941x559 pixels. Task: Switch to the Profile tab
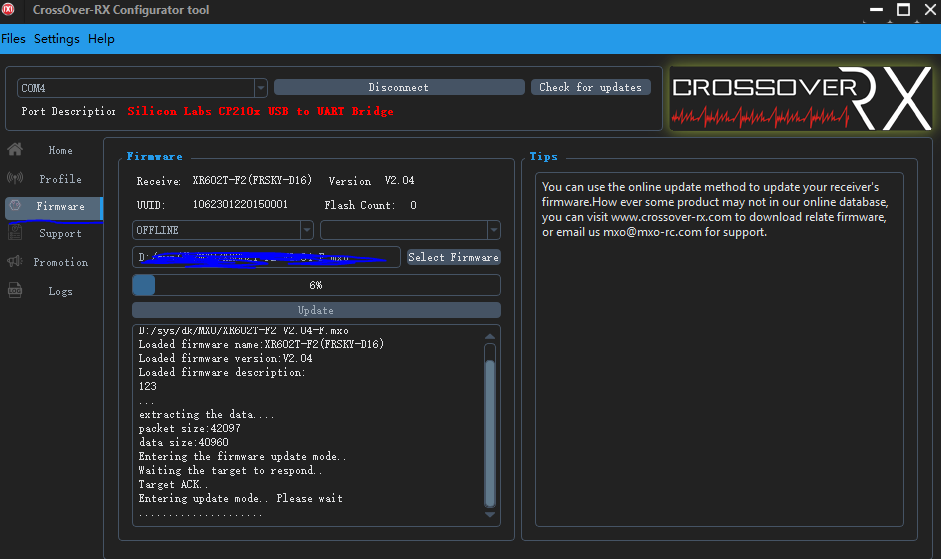point(60,179)
